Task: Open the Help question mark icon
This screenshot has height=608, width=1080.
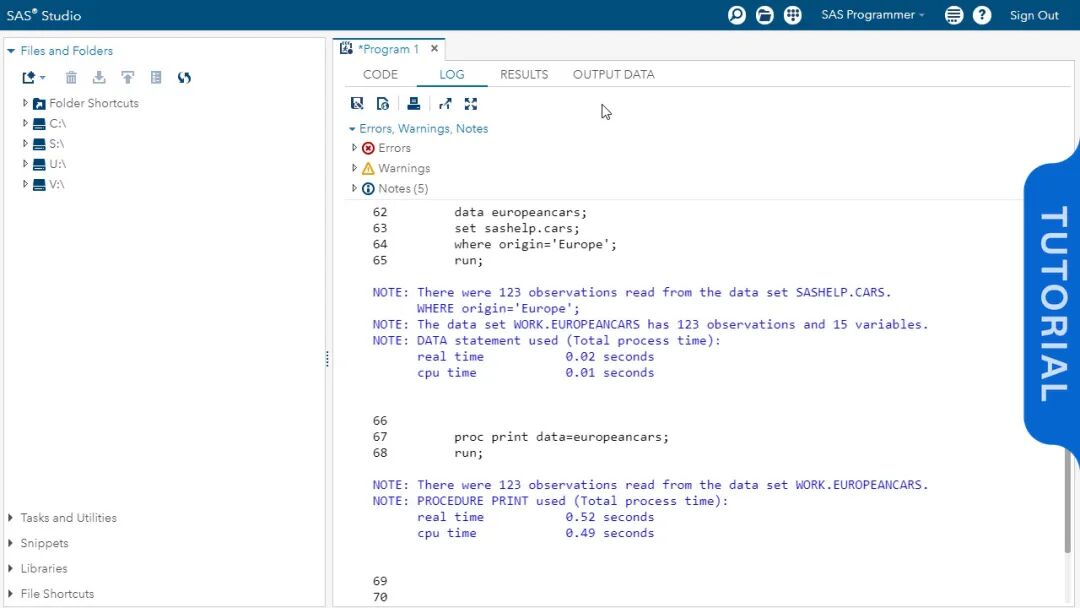Action: pyautogui.click(x=982, y=15)
